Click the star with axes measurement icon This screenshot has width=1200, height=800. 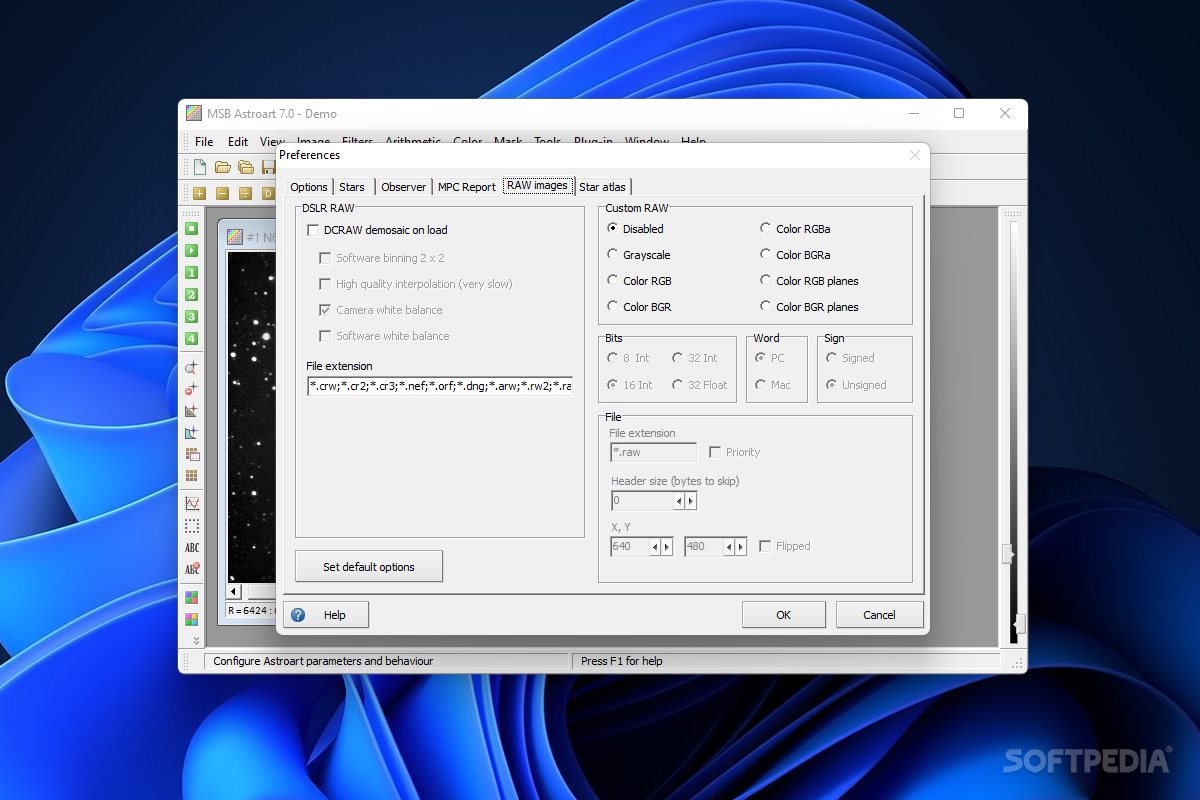[x=191, y=433]
